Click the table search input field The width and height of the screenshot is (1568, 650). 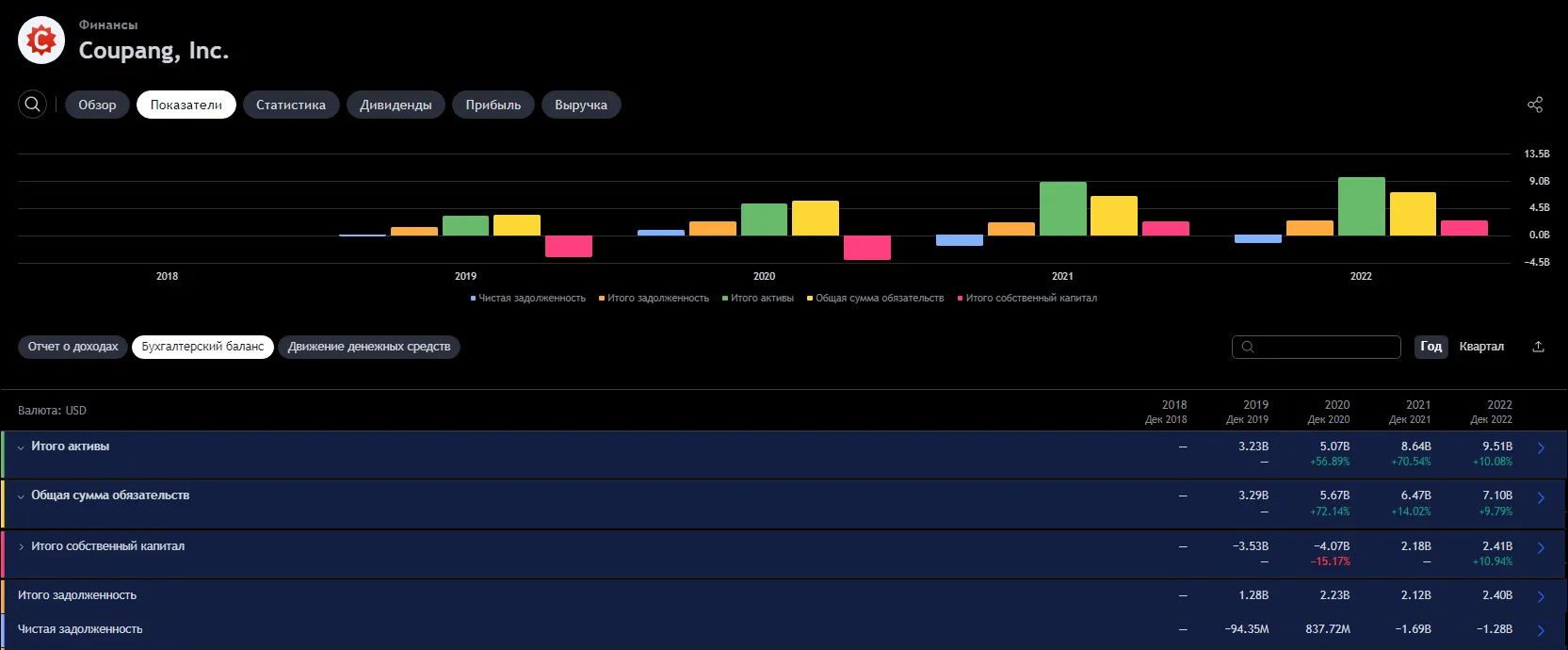[x=1316, y=347]
